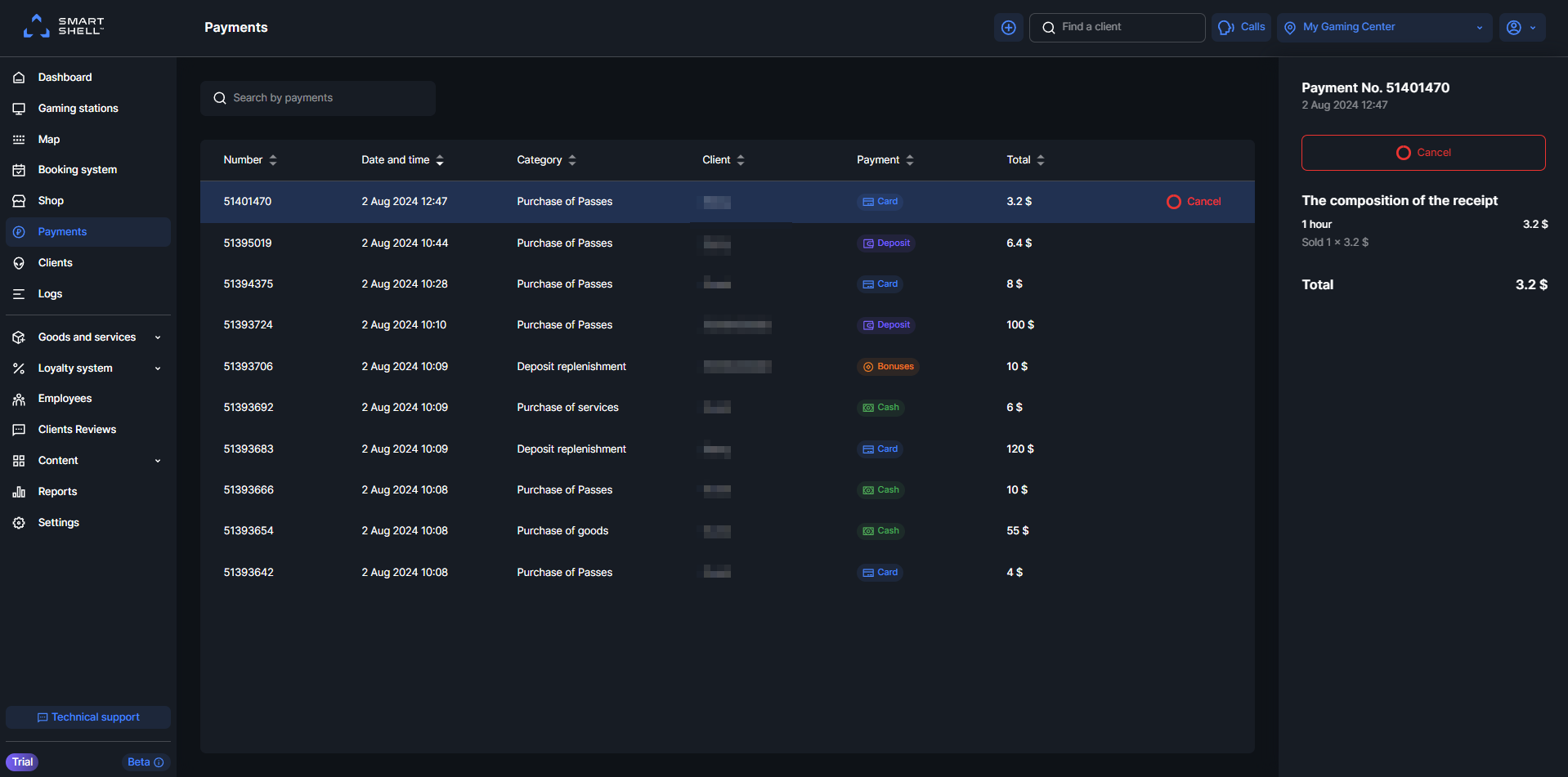
Task: Cancel payment 51401470 in table row
Action: tap(1194, 202)
